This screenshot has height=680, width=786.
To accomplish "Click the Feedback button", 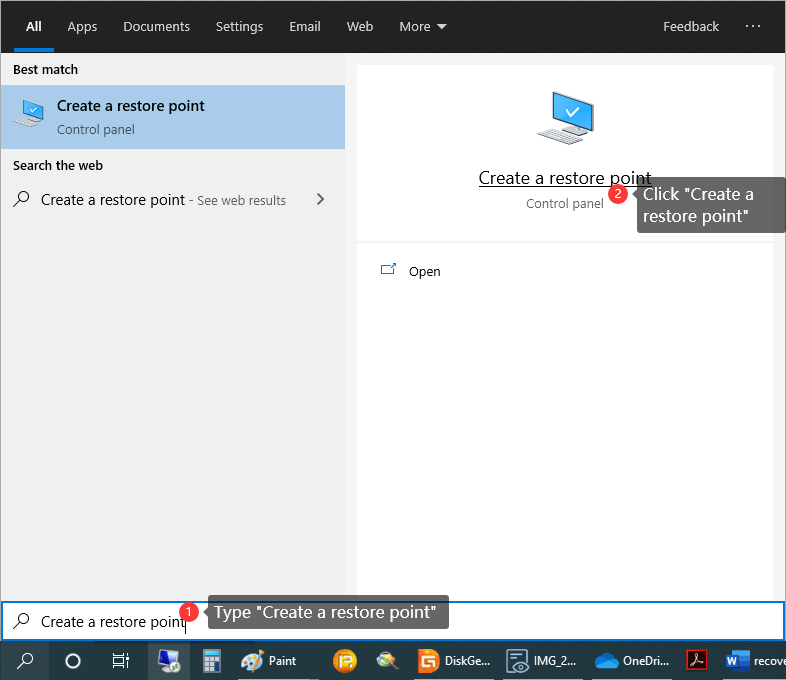I will (x=691, y=26).
